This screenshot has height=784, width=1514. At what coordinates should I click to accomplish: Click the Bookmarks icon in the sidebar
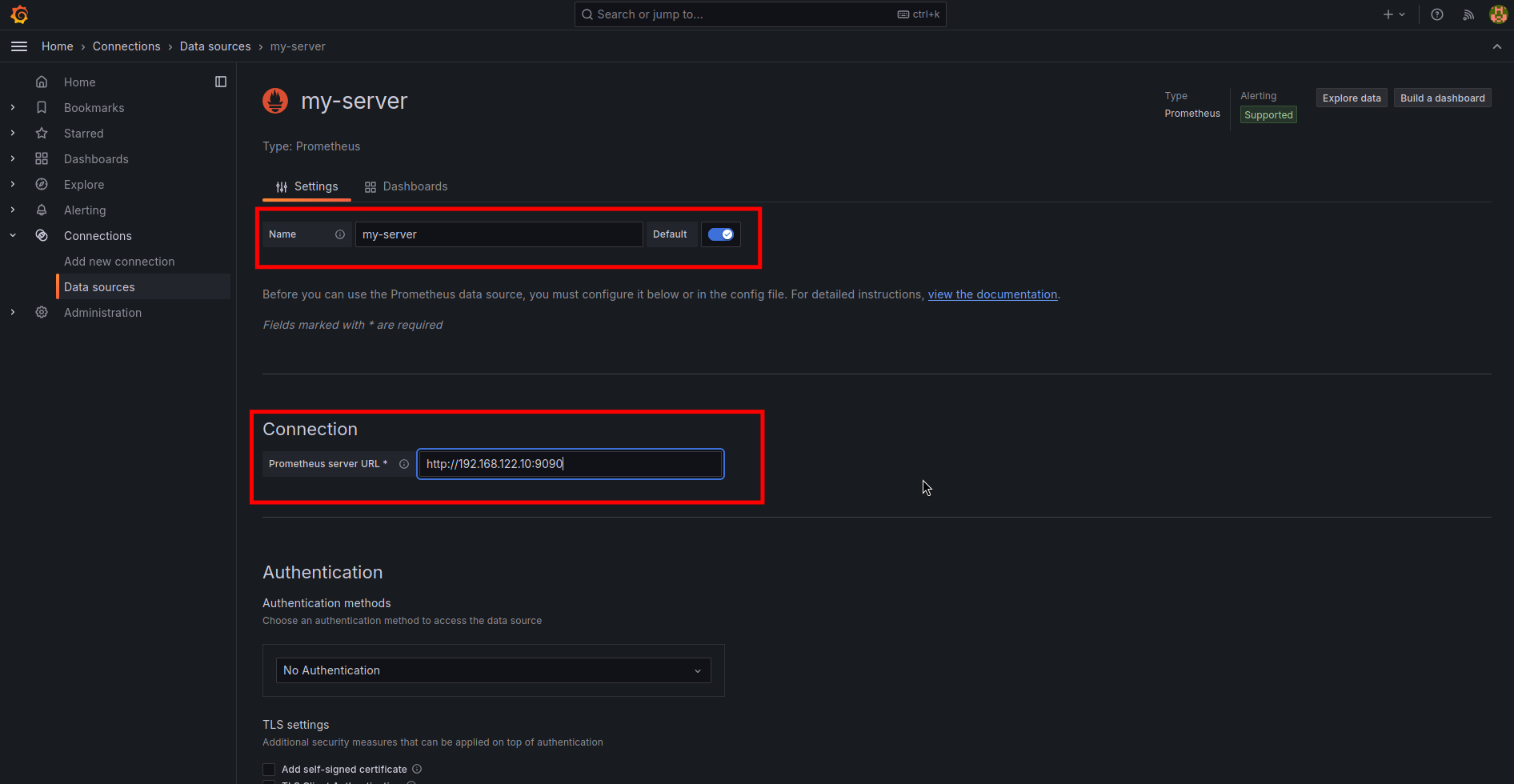(x=42, y=107)
